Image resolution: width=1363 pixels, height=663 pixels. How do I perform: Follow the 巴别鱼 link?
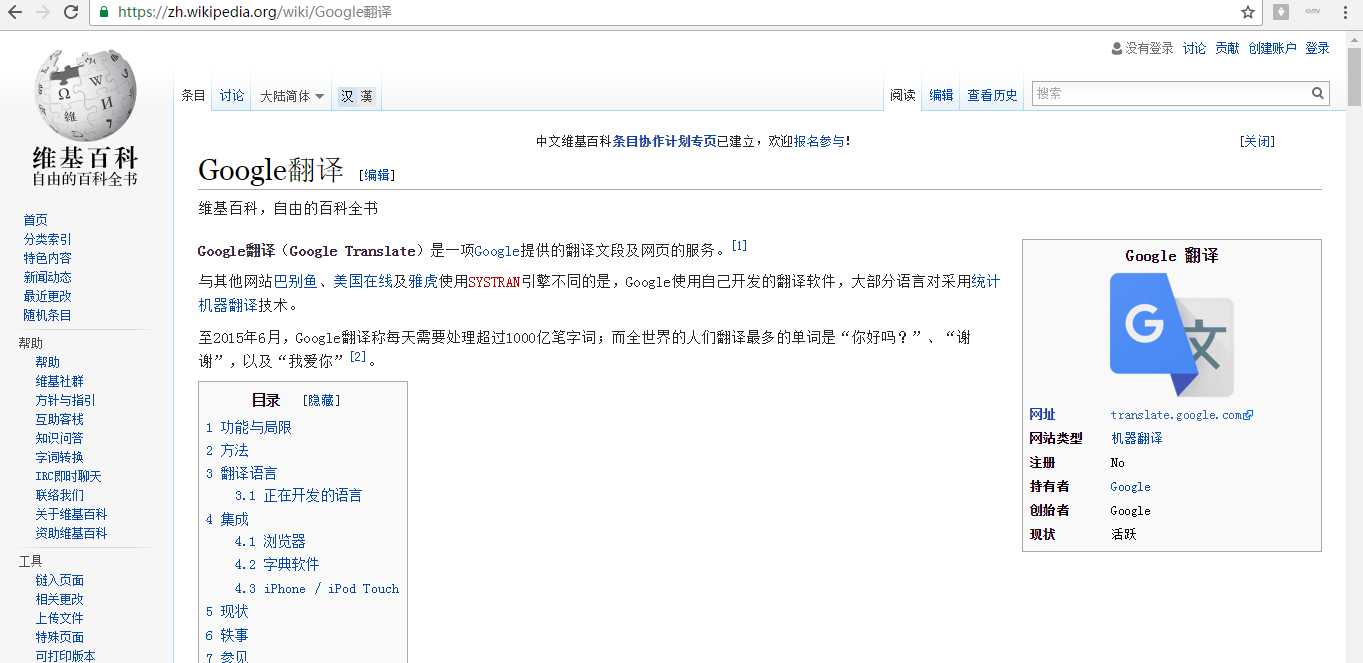tap(295, 281)
